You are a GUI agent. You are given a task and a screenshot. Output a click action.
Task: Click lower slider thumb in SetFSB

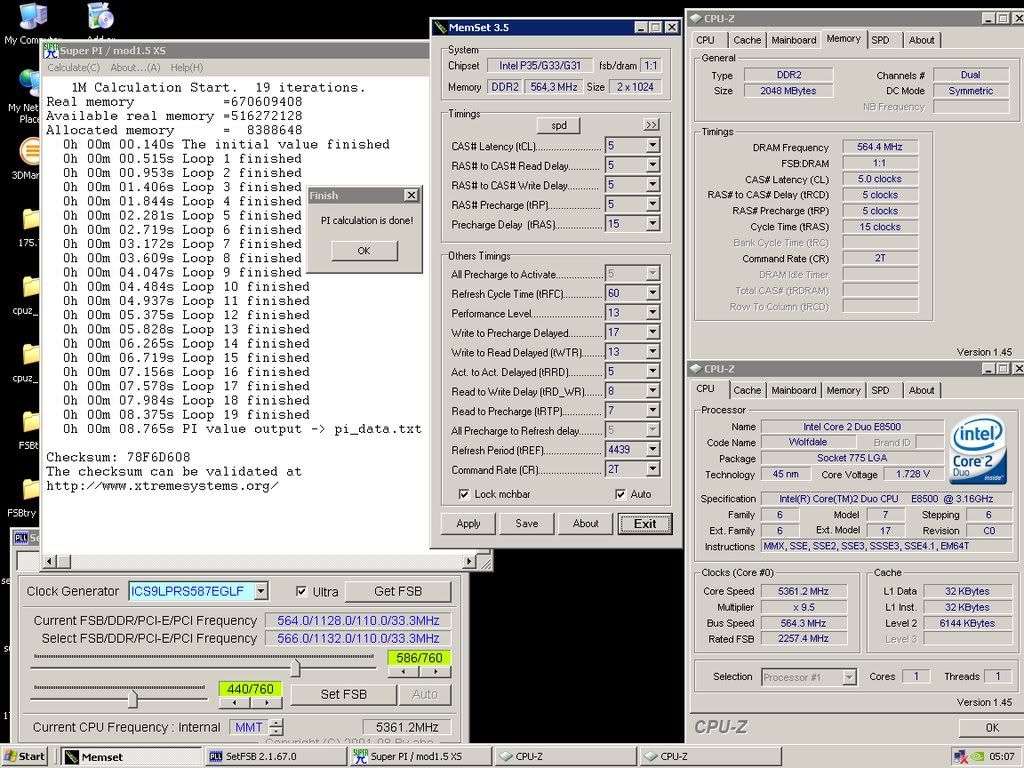pos(133,699)
